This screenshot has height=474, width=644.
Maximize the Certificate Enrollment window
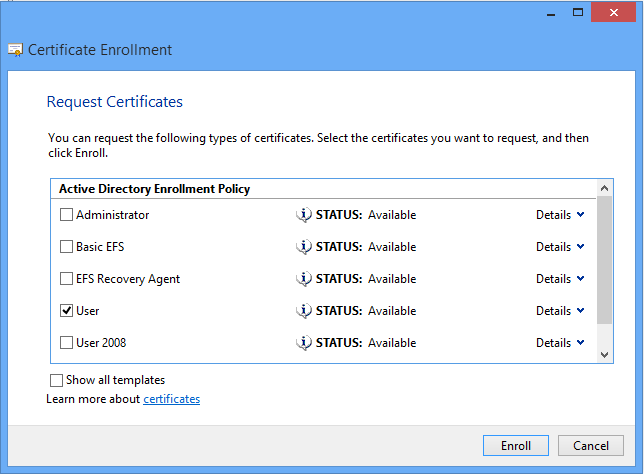577,12
